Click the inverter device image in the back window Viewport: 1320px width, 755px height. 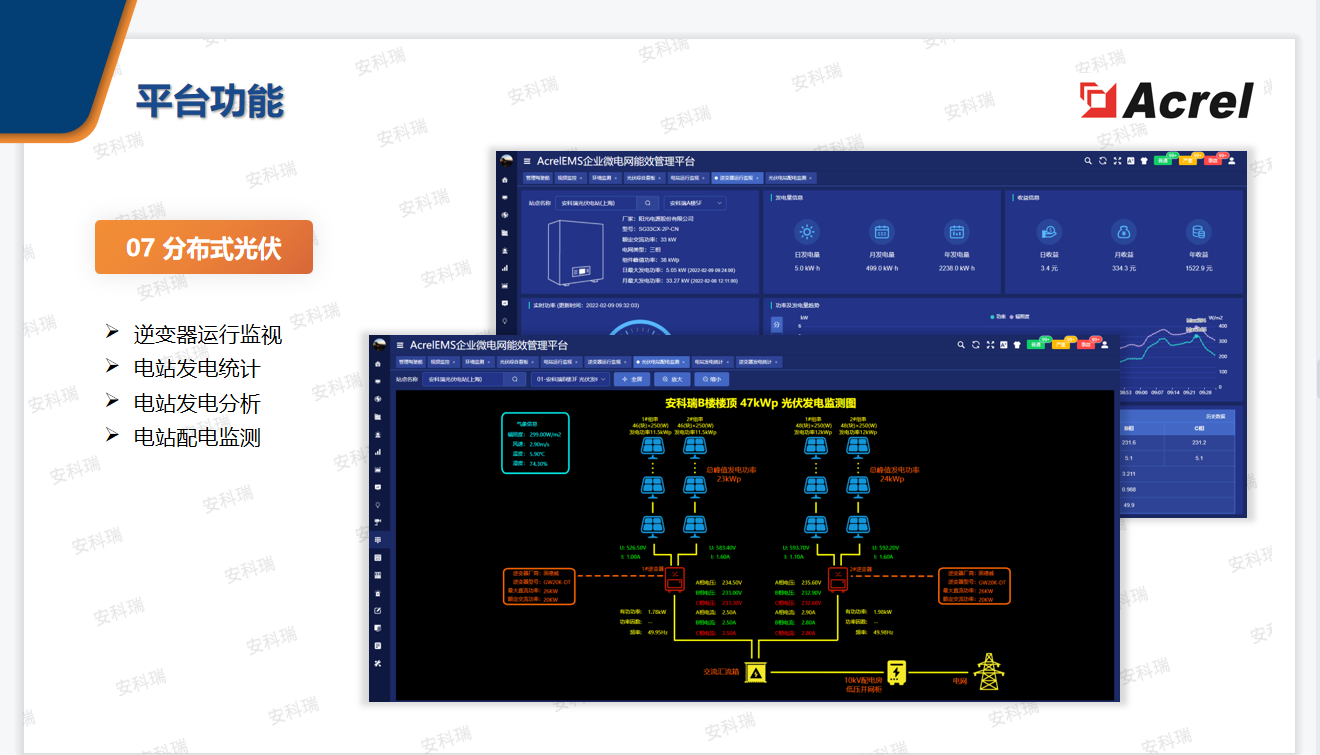click(577, 251)
